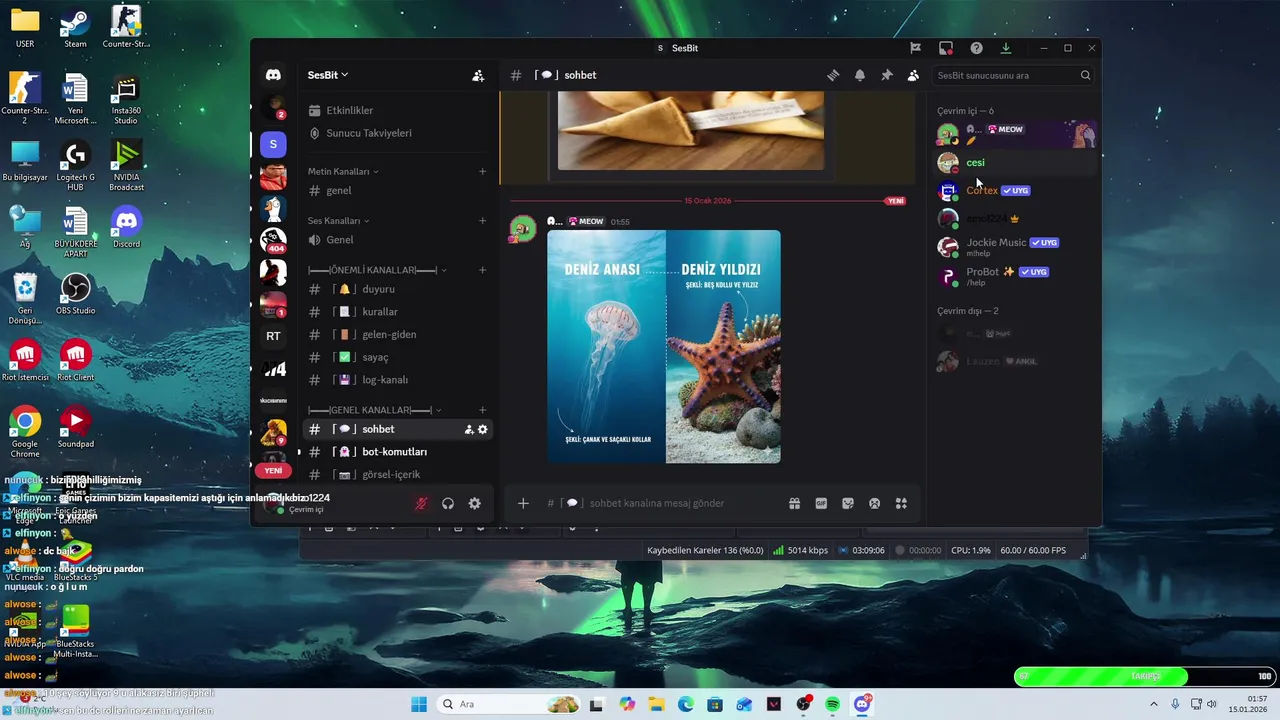
Task: Select the bot-komutları channel
Action: pos(398,452)
